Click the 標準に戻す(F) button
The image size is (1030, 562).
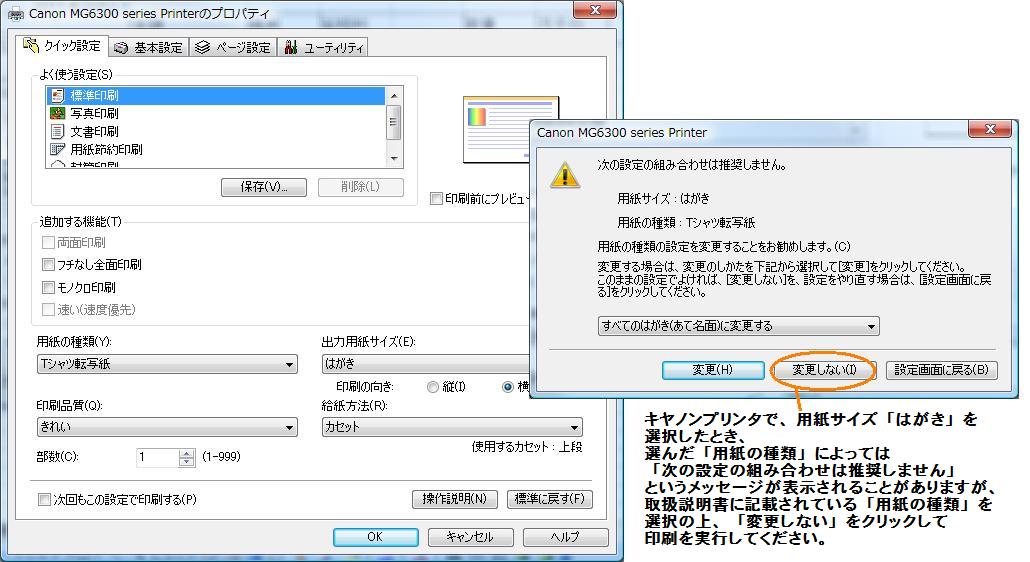pyautogui.click(x=550, y=499)
